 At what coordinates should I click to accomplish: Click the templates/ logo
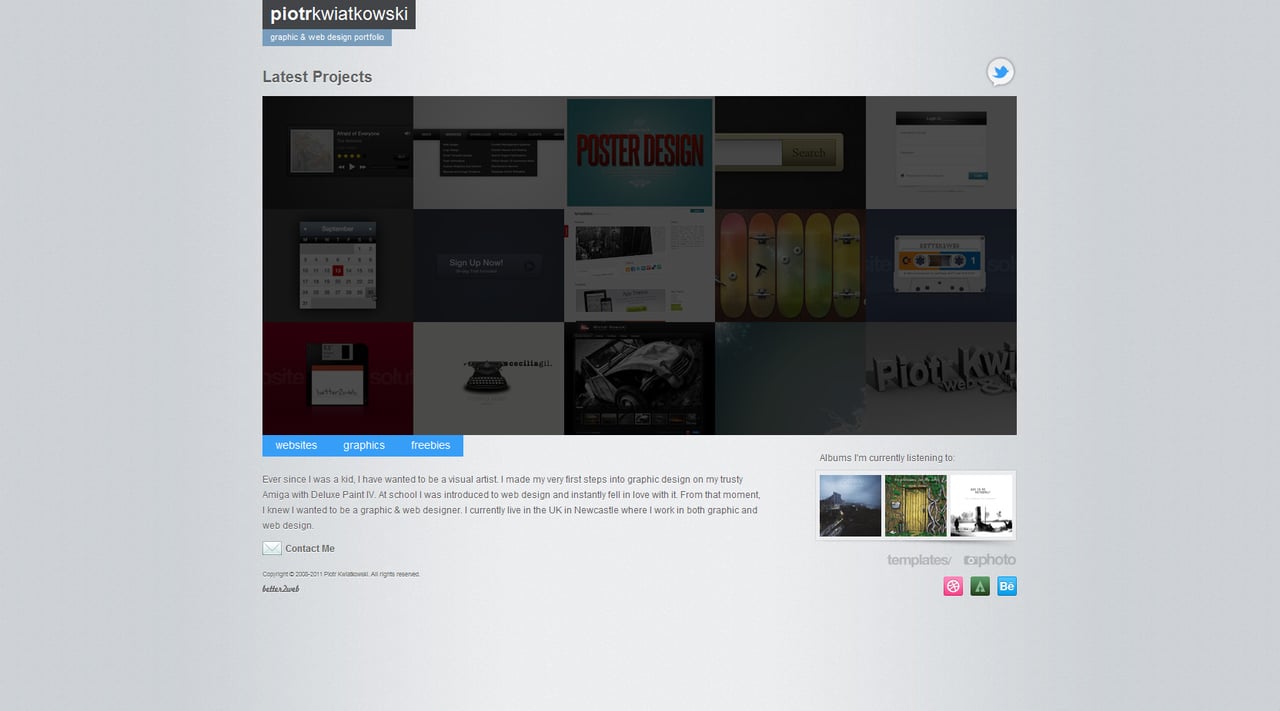pos(918,560)
